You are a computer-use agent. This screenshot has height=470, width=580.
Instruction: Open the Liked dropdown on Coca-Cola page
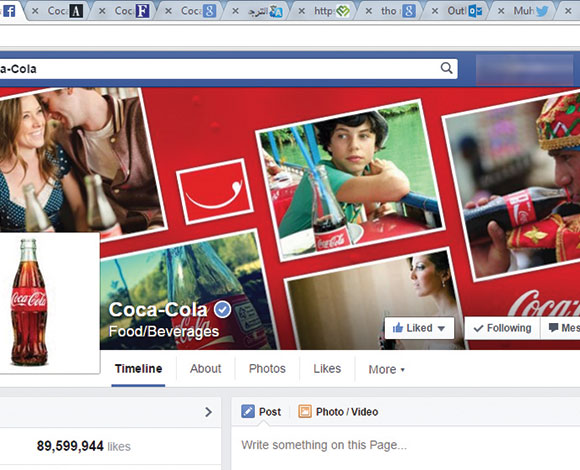[419, 328]
